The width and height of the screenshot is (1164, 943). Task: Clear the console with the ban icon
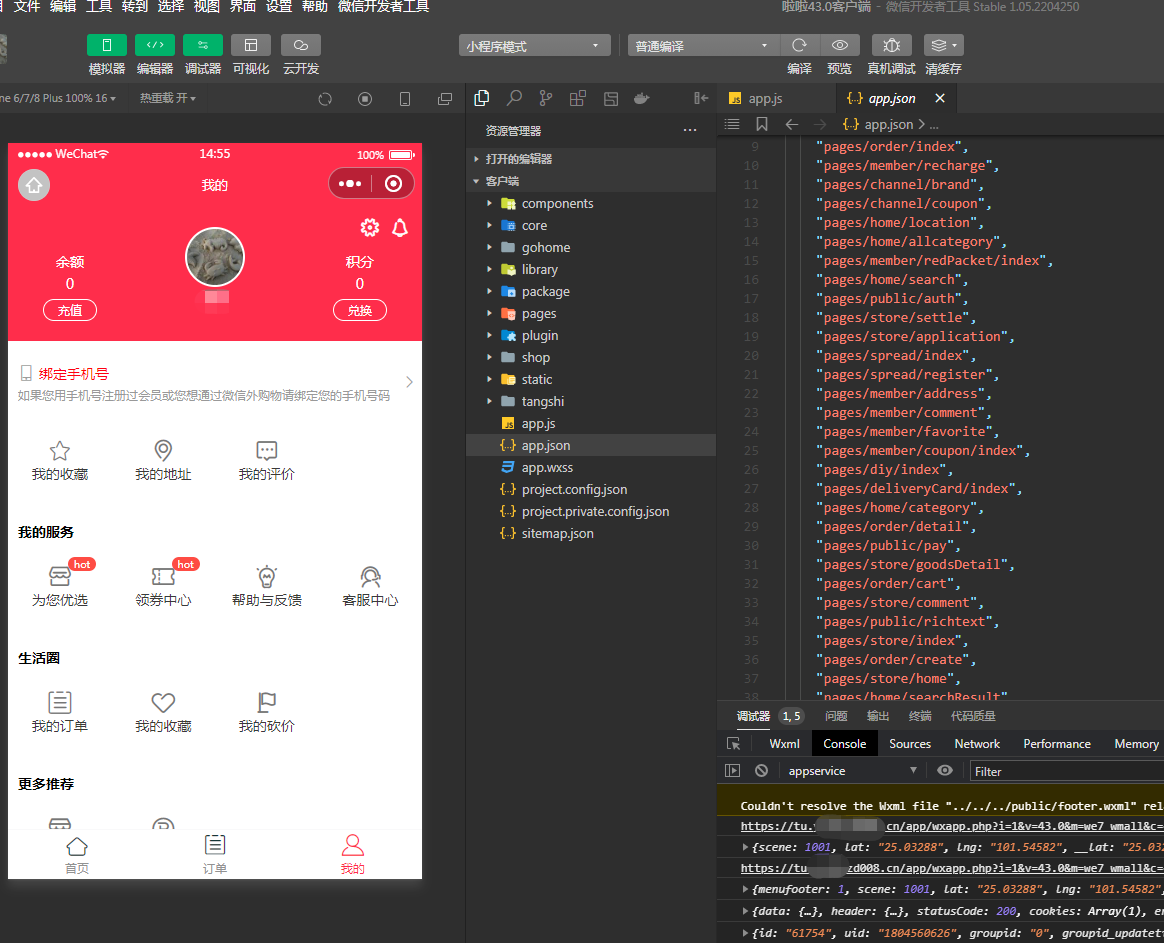tap(761, 771)
